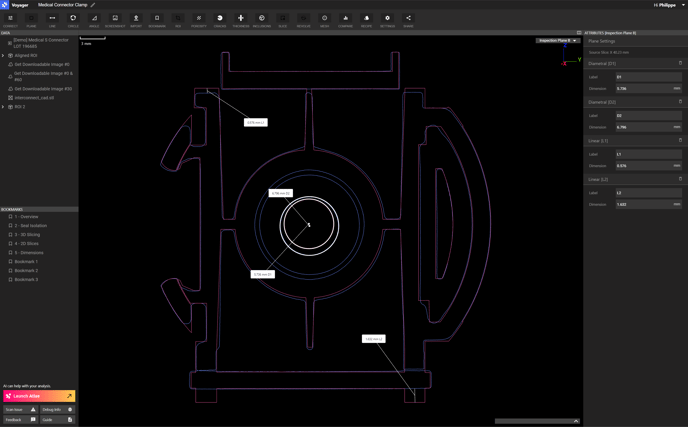Image resolution: width=688 pixels, height=427 pixels.
Task: Click the Screenshot toolbar icon
Action: click(115, 20)
